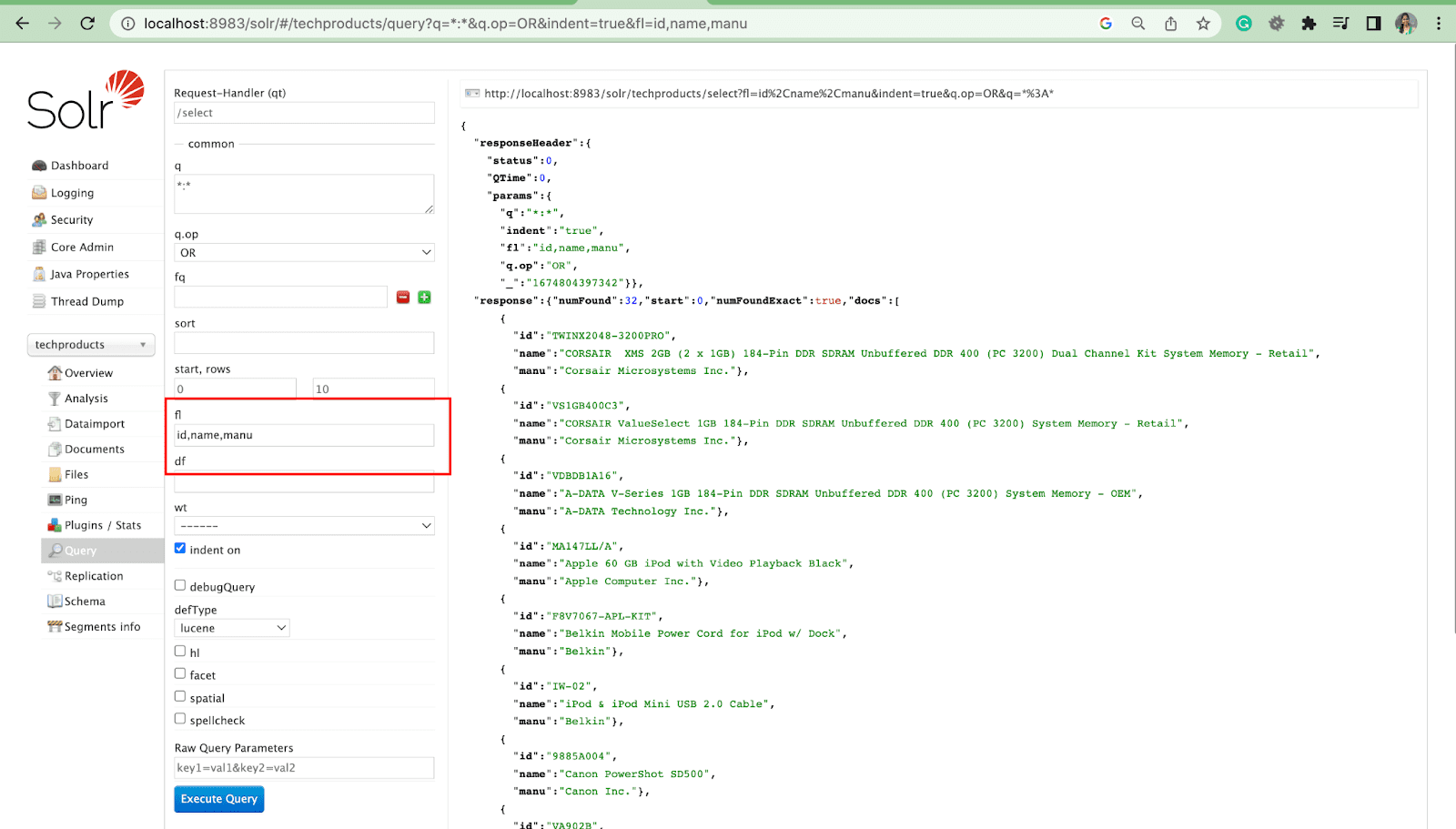Click the green add fq filter icon

(x=424, y=298)
